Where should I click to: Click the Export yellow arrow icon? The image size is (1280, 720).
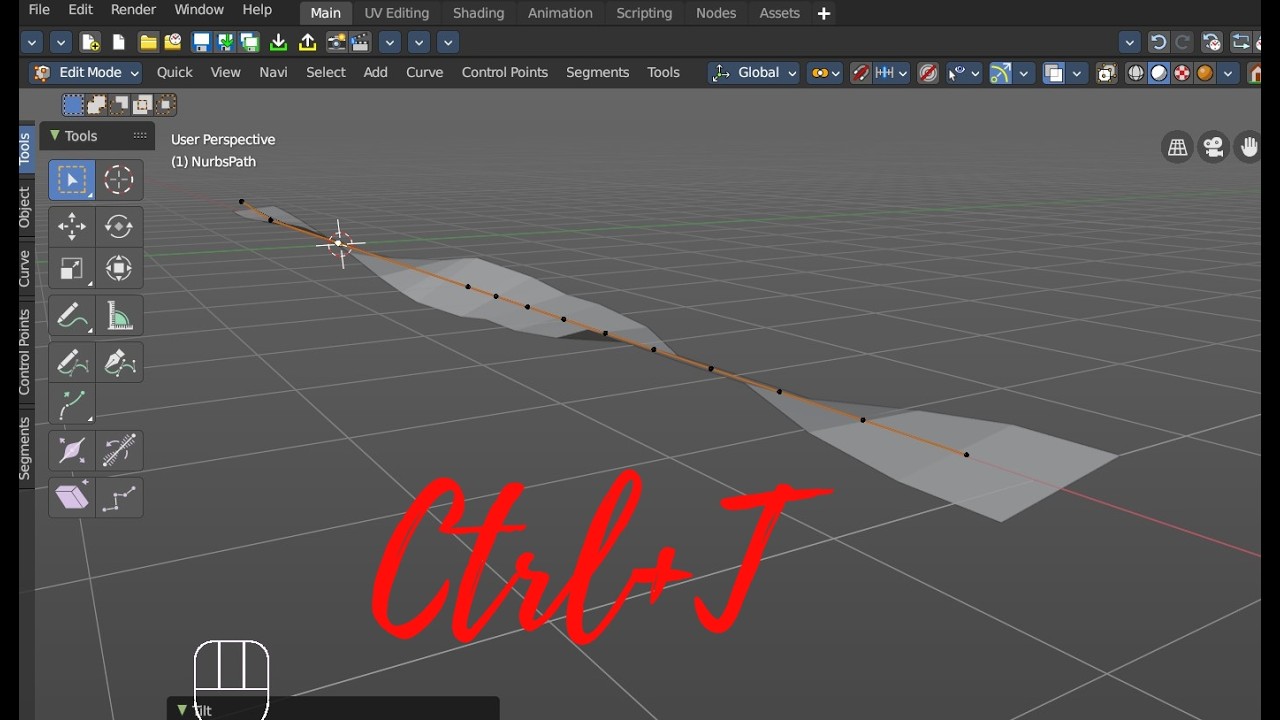308,42
